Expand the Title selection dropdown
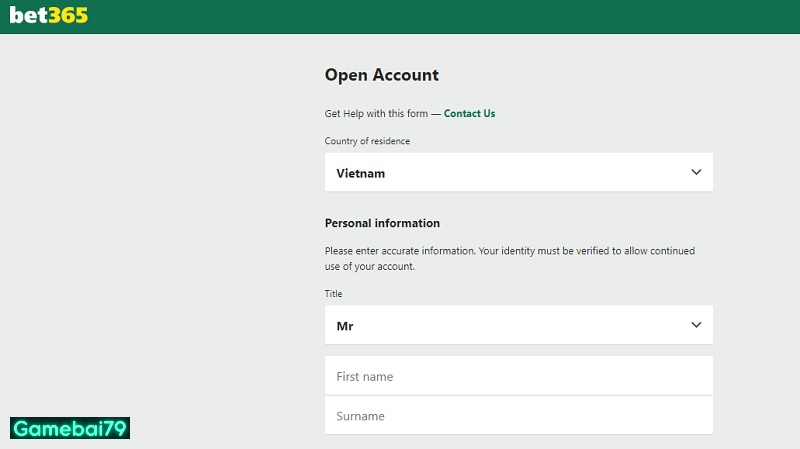The width and height of the screenshot is (800, 449). [x=518, y=325]
